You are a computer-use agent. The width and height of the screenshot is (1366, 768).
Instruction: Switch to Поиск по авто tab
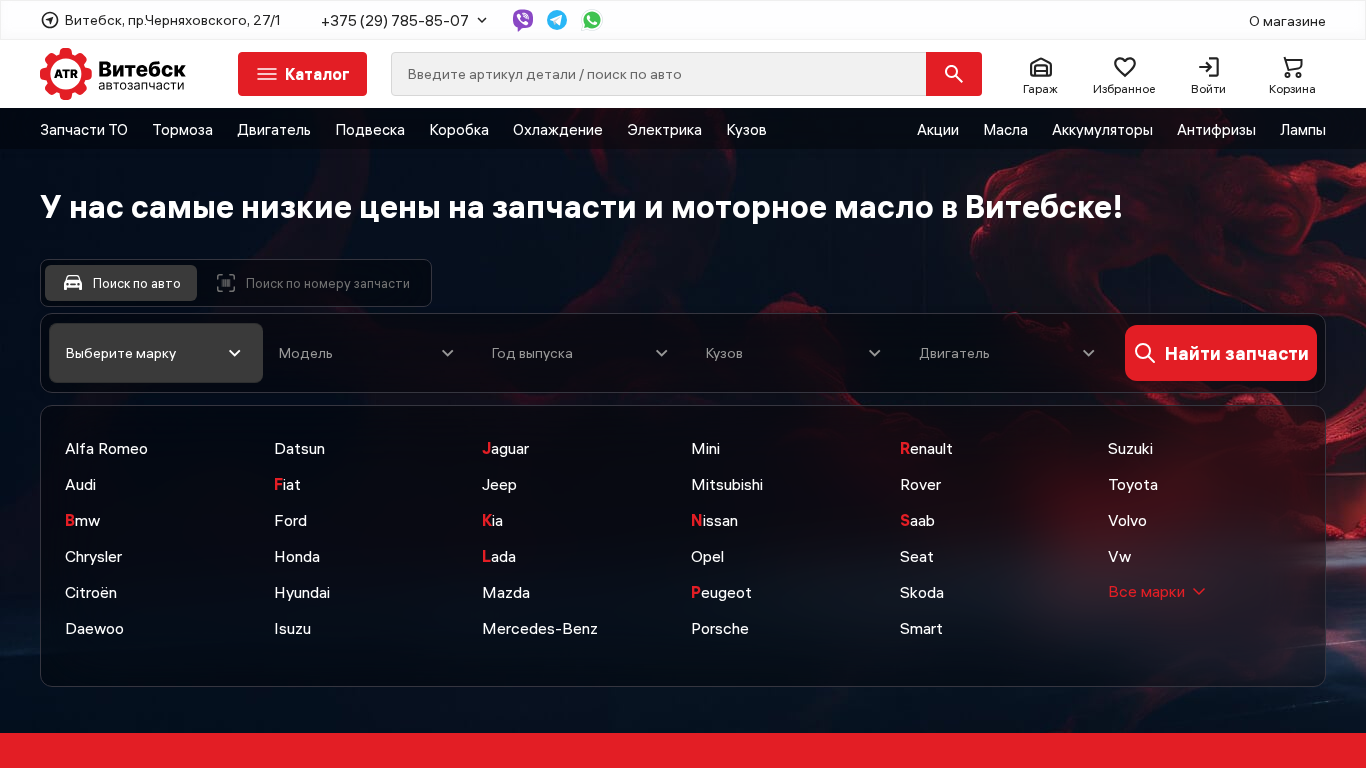[x=121, y=283]
